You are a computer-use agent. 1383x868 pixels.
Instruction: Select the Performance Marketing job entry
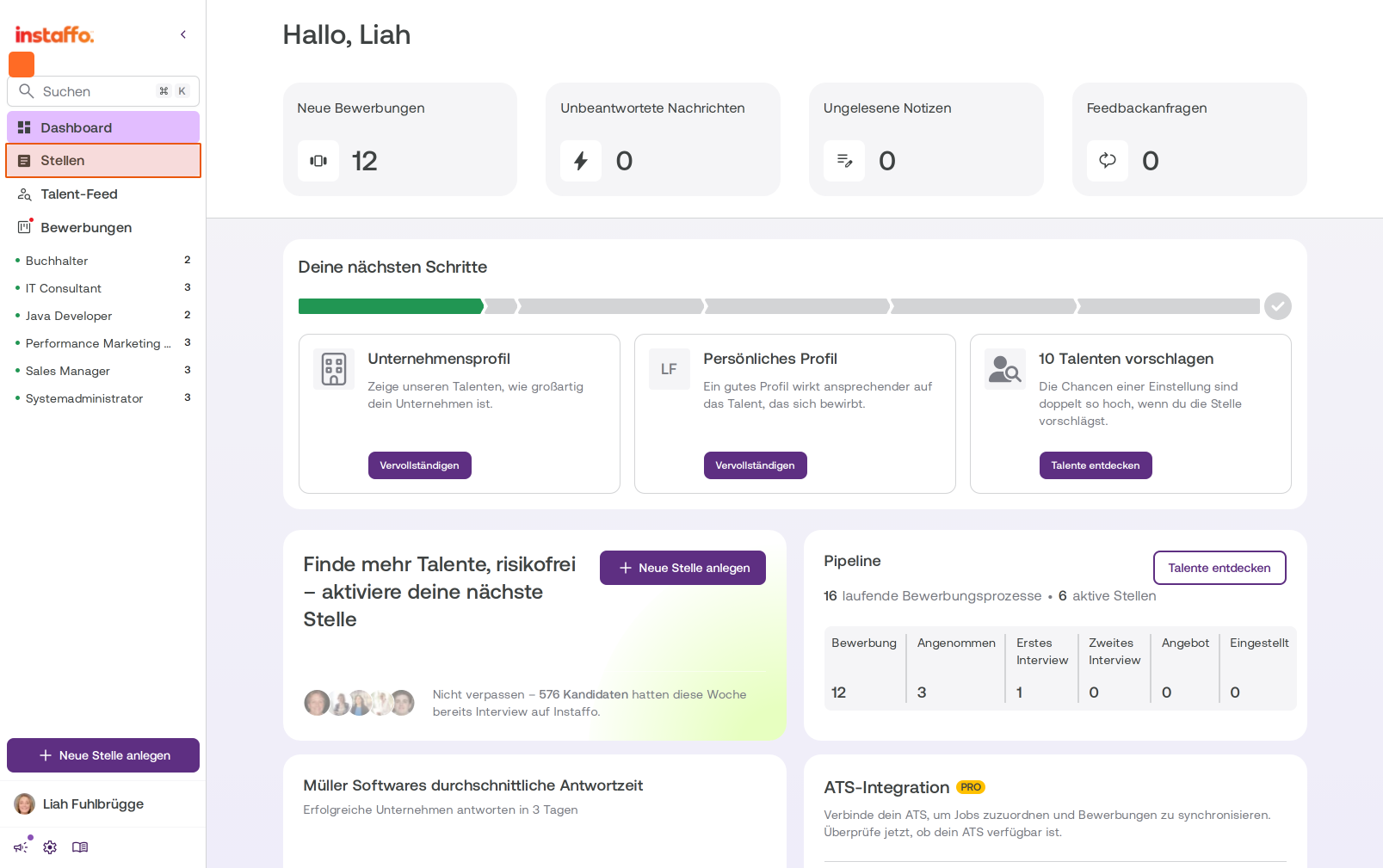point(103,343)
